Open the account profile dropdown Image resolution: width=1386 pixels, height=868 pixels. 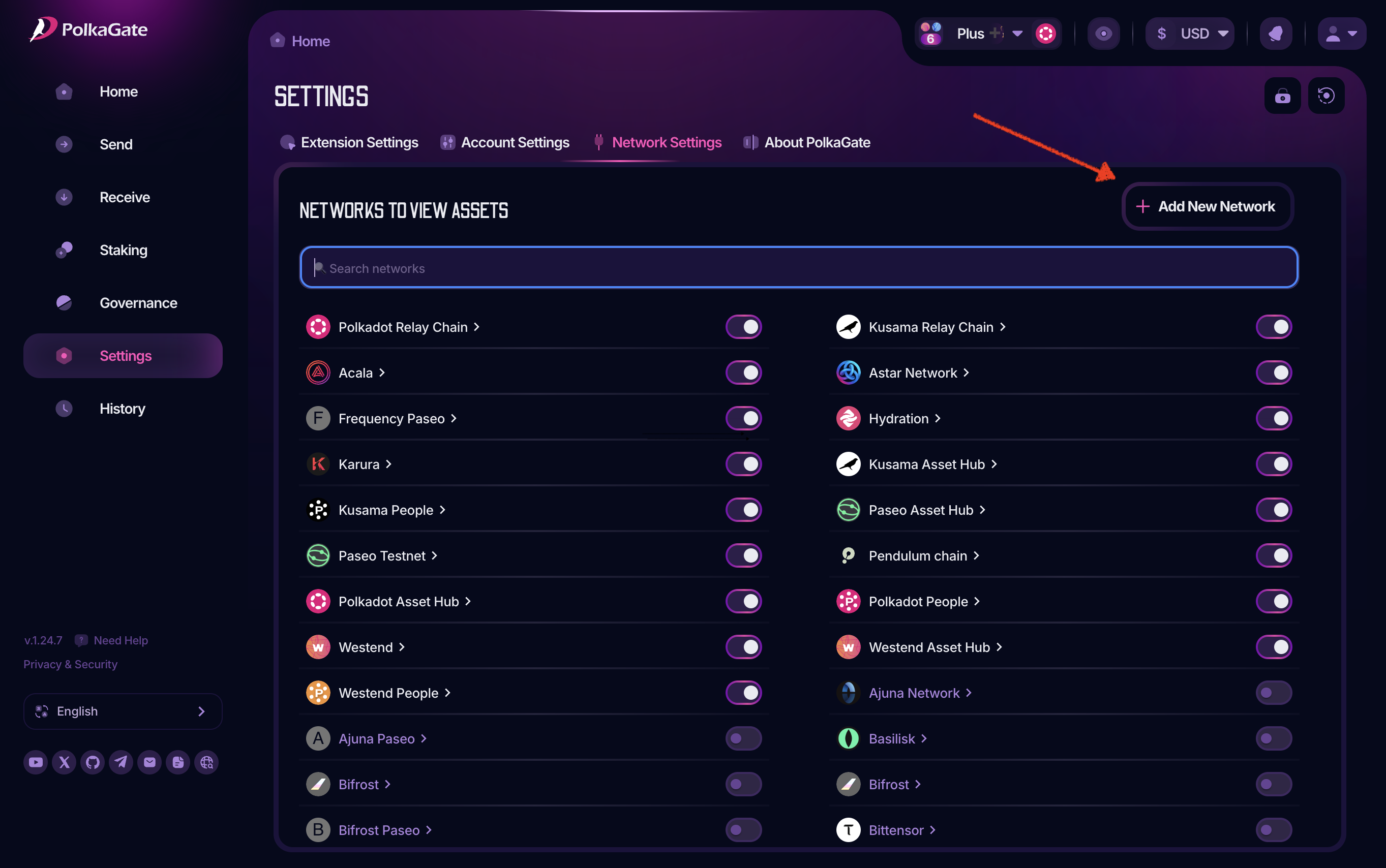1341,34
